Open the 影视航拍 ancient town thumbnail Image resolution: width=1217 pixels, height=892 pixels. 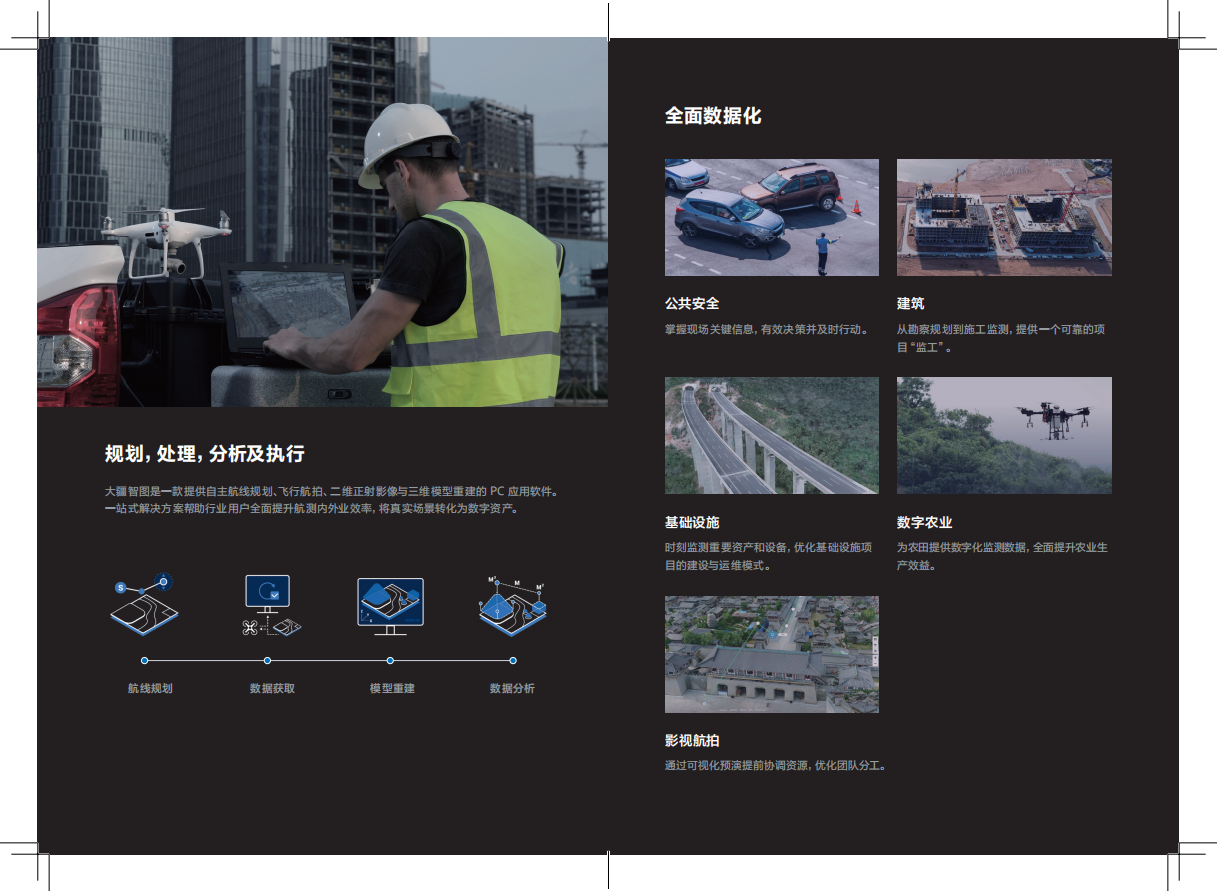pyautogui.click(x=771, y=654)
